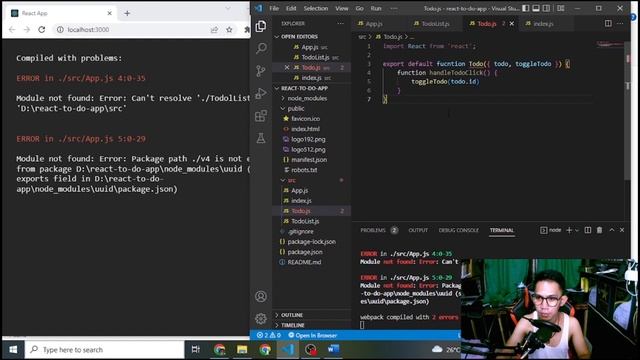Collapse the REACT-TO-DO-APP folder section
The width and height of the screenshot is (640, 360).
[312, 88]
